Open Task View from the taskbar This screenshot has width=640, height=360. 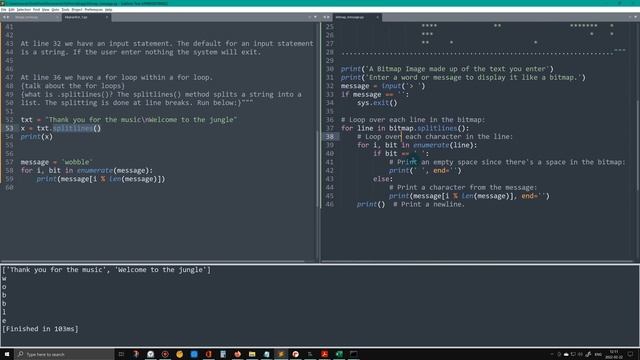(x=121, y=354)
